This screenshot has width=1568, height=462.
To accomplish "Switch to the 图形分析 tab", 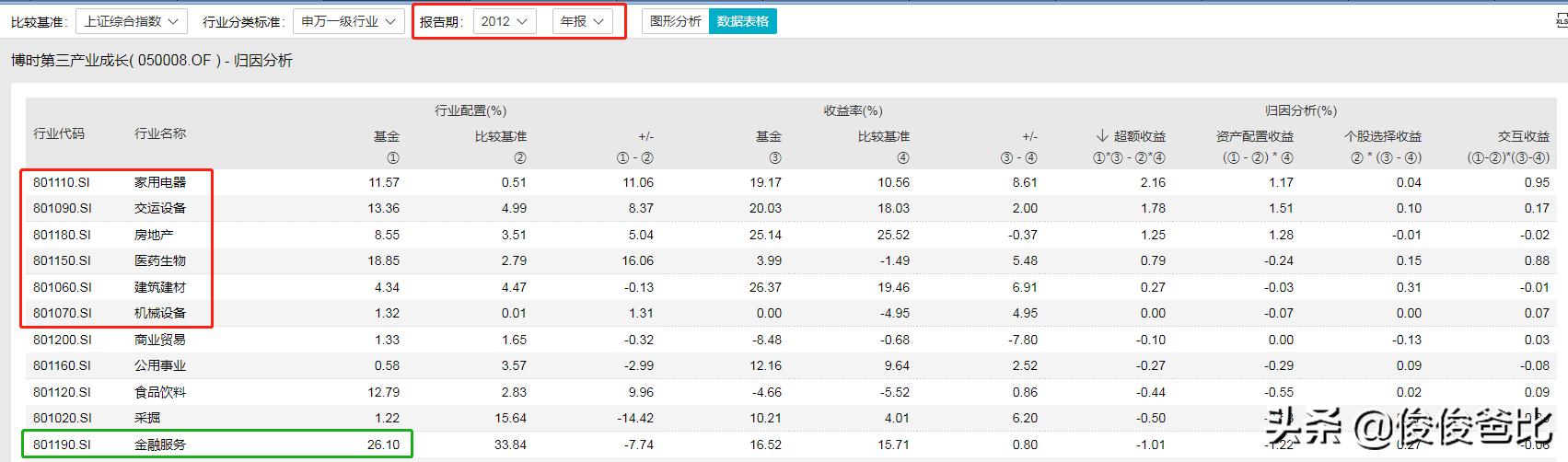I will click(x=675, y=21).
